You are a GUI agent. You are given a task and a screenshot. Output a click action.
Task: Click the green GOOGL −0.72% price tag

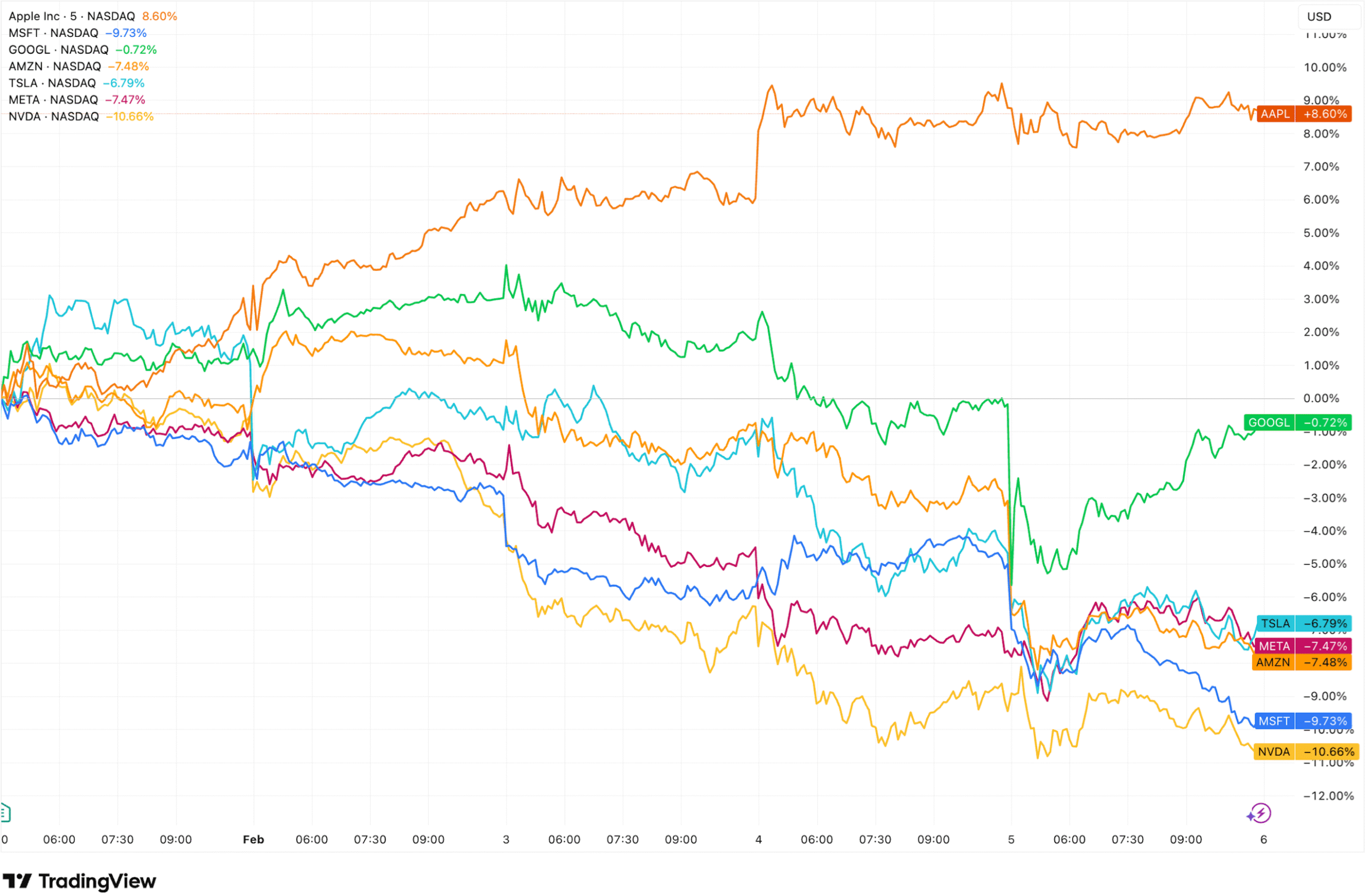coord(1297,423)
